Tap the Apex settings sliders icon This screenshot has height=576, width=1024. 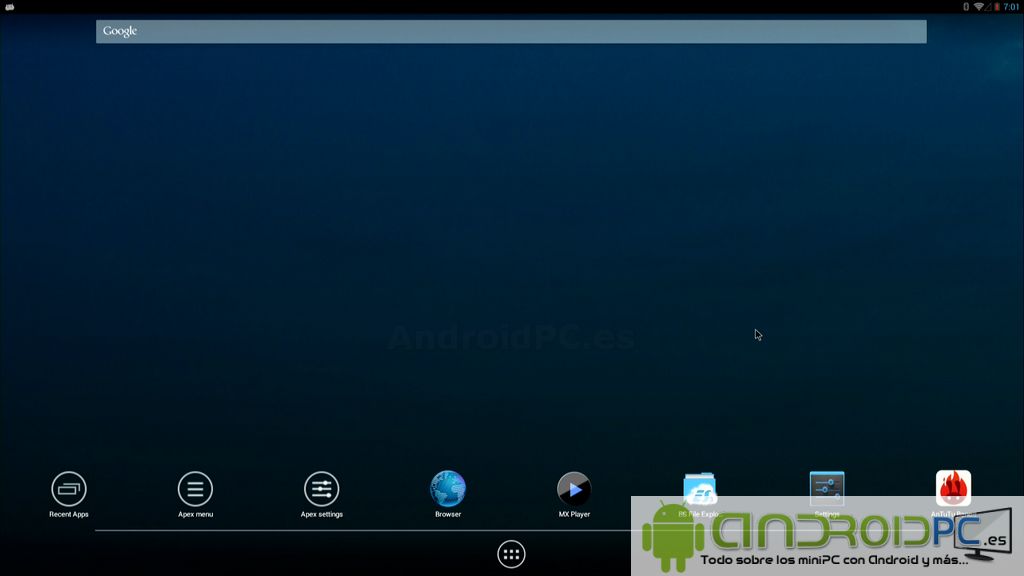(x=320, y=489)
